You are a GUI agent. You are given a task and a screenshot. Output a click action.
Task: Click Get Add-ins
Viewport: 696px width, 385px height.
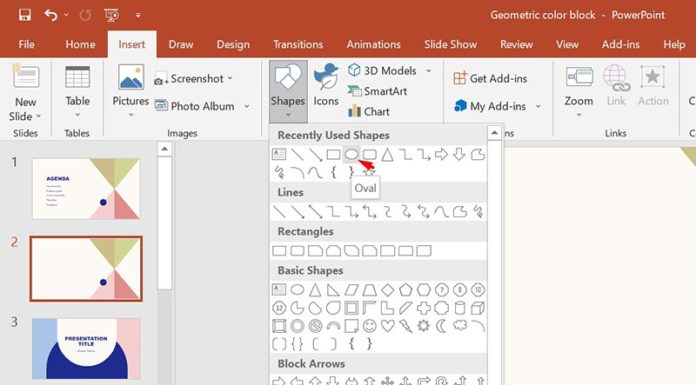[490, 79]
